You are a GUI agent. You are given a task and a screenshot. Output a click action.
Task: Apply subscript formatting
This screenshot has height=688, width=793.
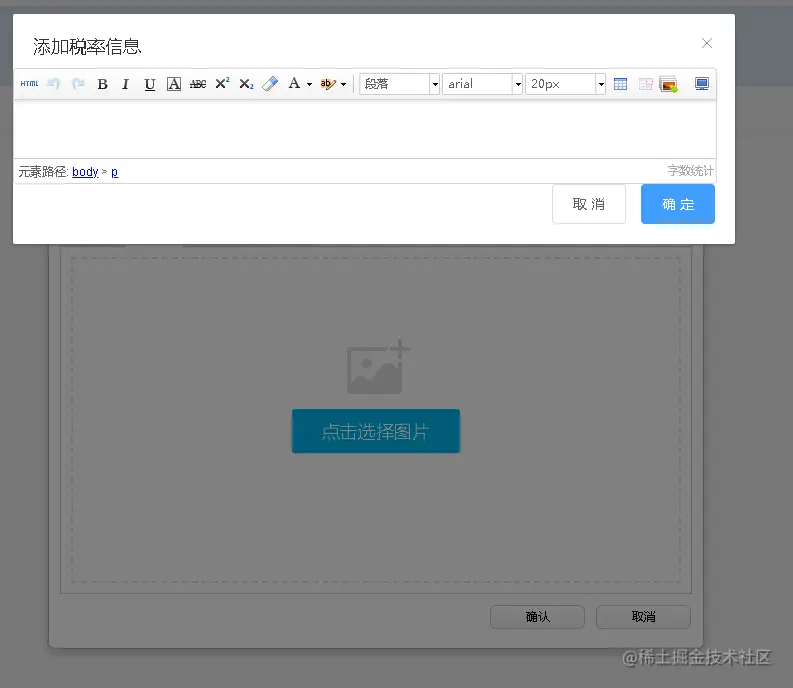coord(246,84)
